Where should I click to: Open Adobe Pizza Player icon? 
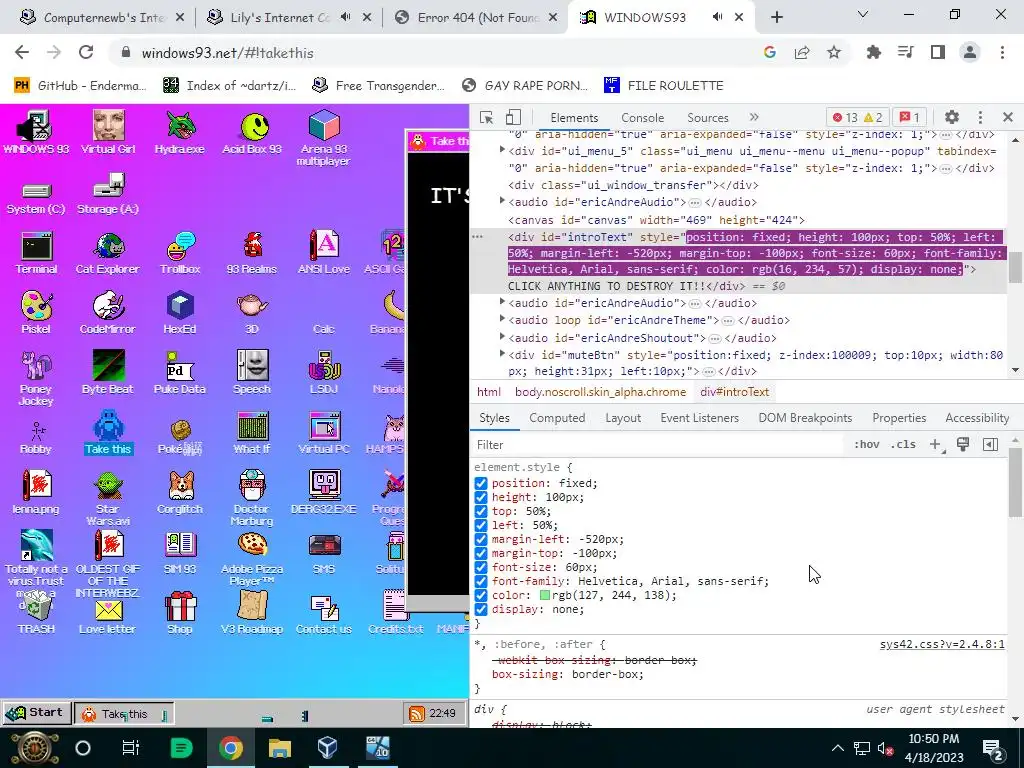click(x=252, y=559)
